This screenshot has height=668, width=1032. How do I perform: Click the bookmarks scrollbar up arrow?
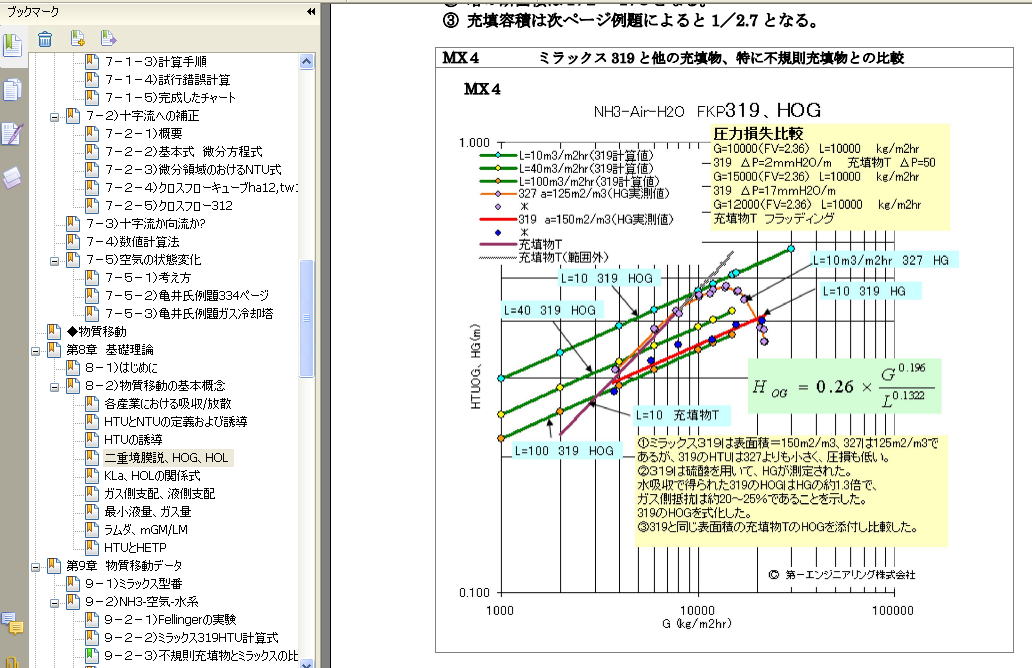pyautogui.click(x=306, y=61)
